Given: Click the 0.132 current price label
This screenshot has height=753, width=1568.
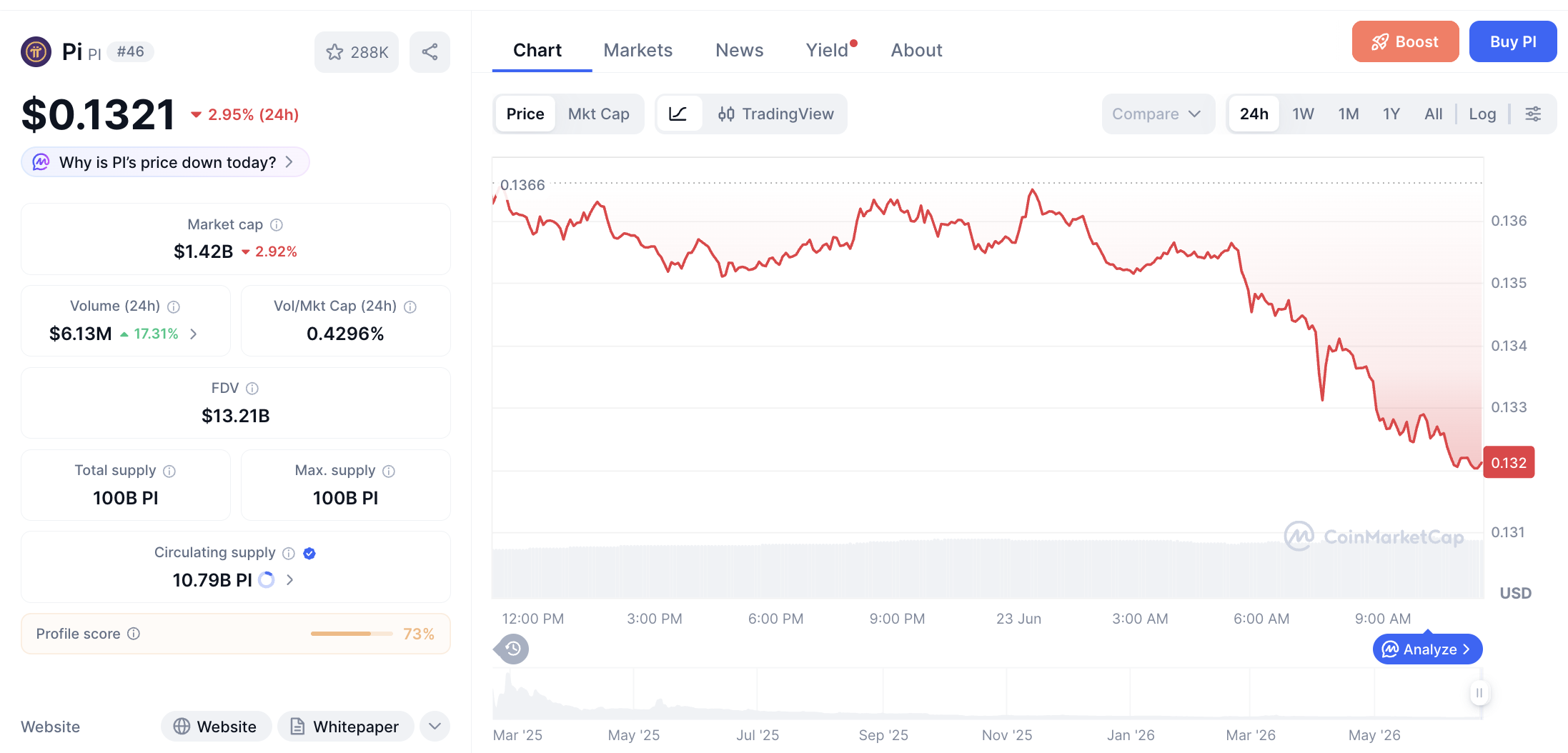Looking at the screenshot, I should click(x=1509, y=462).
